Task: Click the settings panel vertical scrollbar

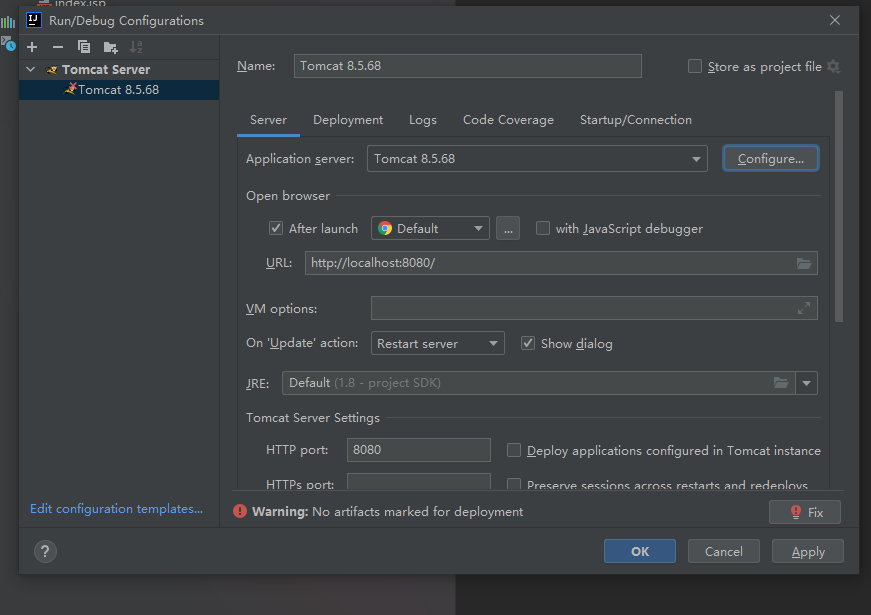Action: (x=839, y=207)
